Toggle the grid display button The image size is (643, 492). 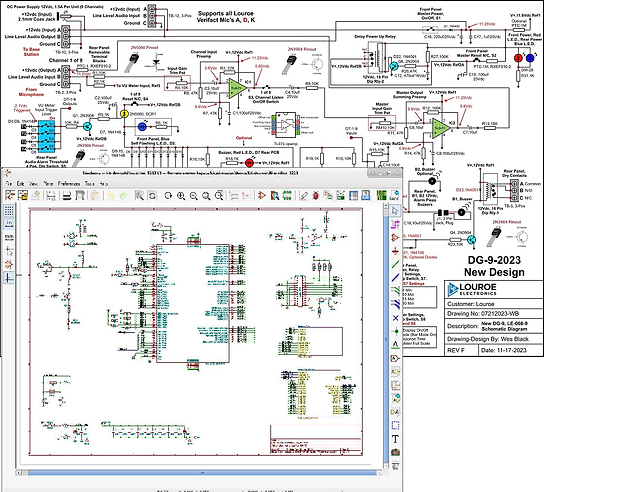point(9,210)
